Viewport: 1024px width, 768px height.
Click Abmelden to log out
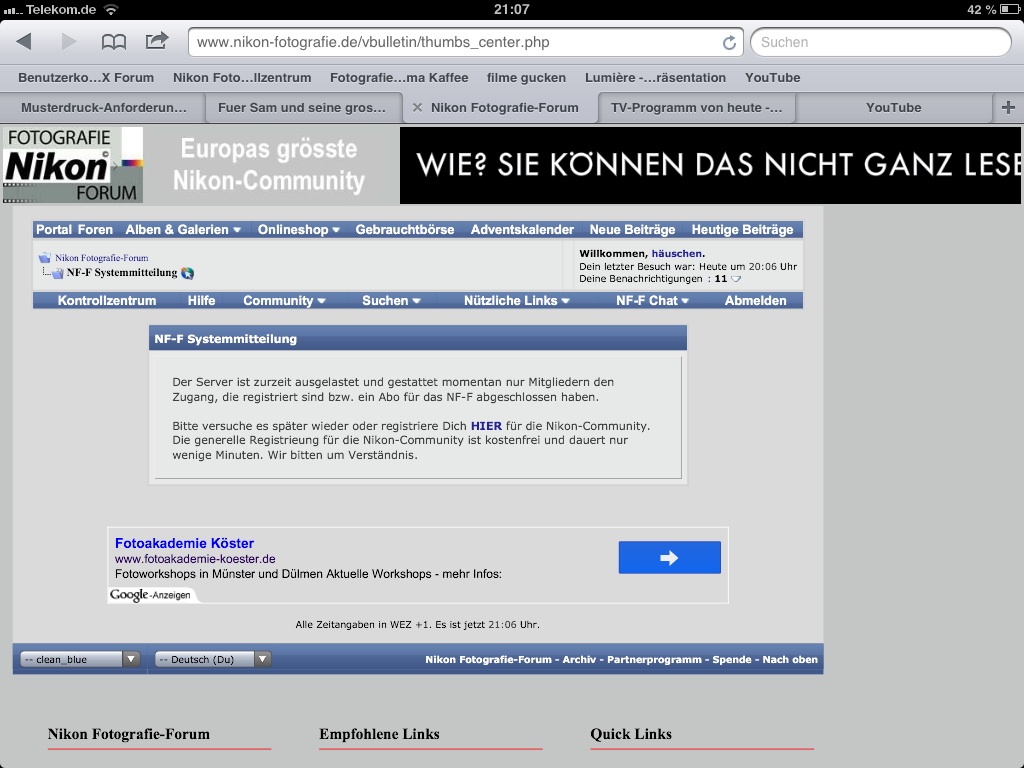point(756,300)
